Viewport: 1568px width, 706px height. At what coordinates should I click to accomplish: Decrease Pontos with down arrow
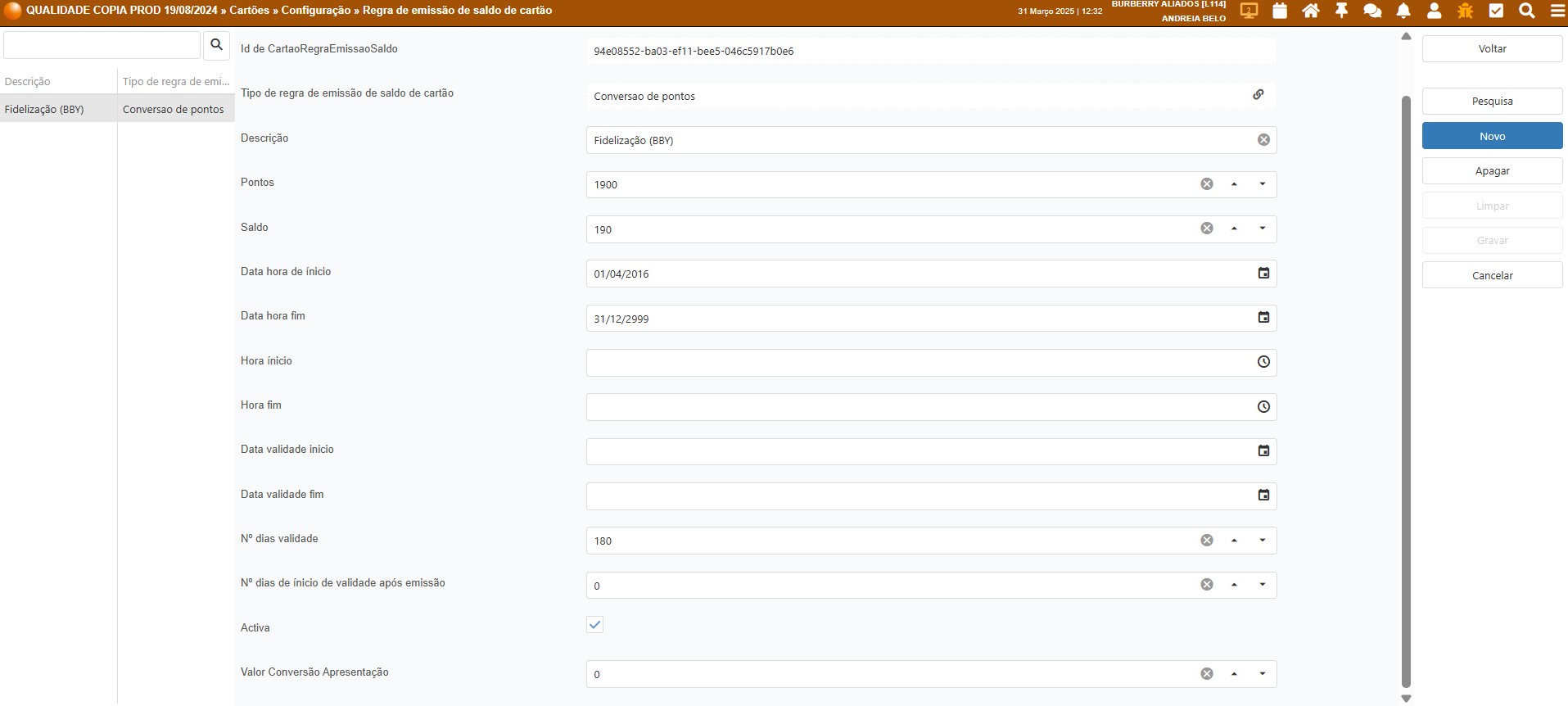pos(1263,184)
